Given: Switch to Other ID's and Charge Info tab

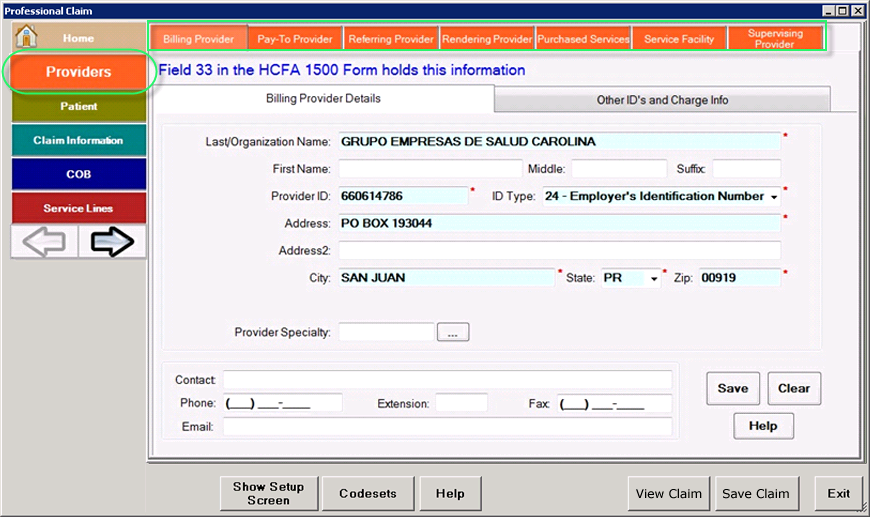Looking at the screenshot, I should [x=662, y=100].
